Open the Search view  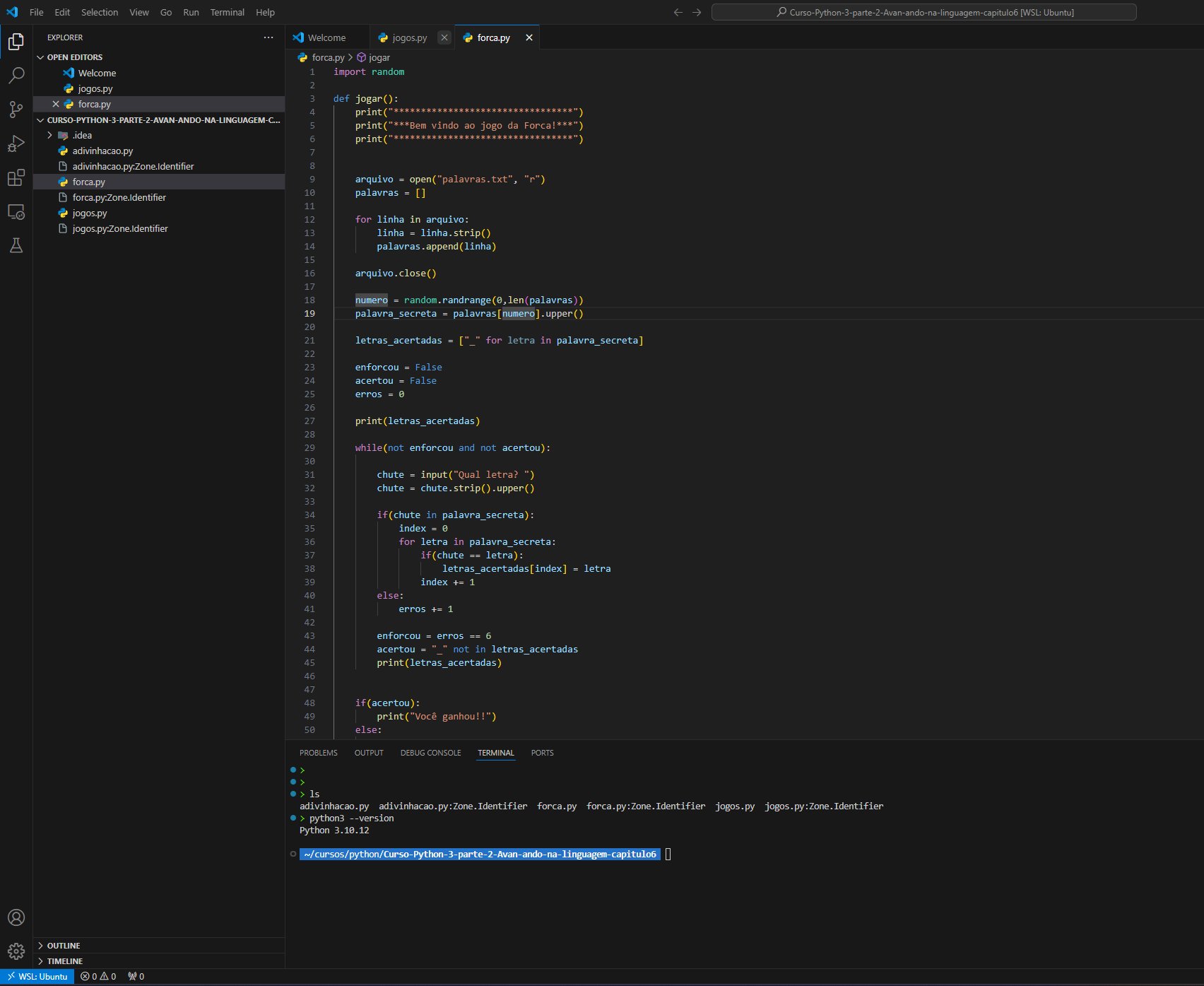[16, 75]
